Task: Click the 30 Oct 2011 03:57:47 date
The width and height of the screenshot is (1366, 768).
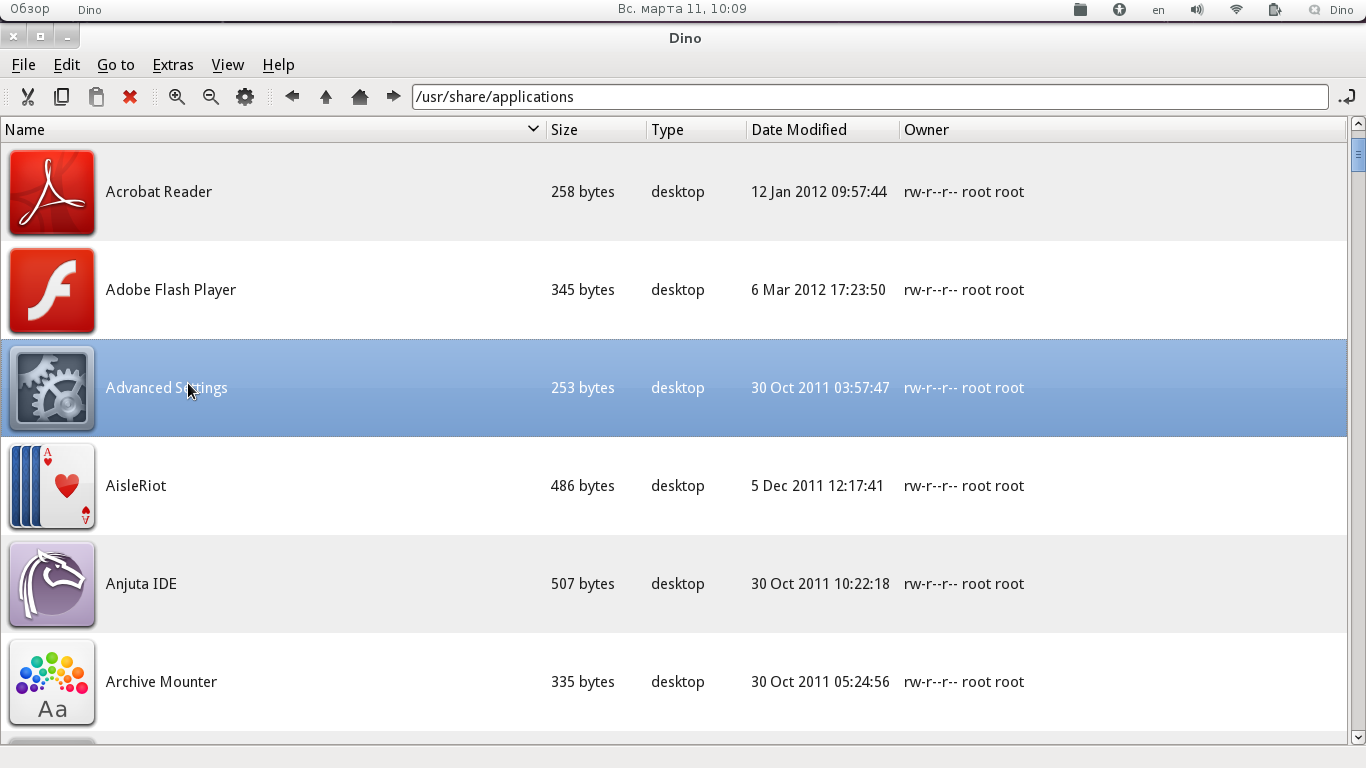Action: coord(820,388)
